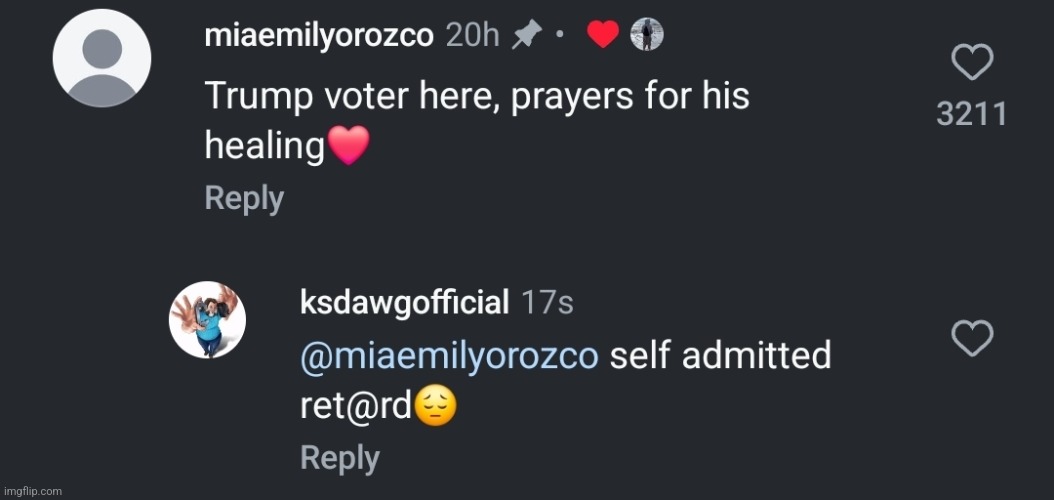The height and width of the screenshot is (500, 1054).
Task: Open the tiny creator avatar next to red heart
Action: pyautogui.click(x=647, y=36)
